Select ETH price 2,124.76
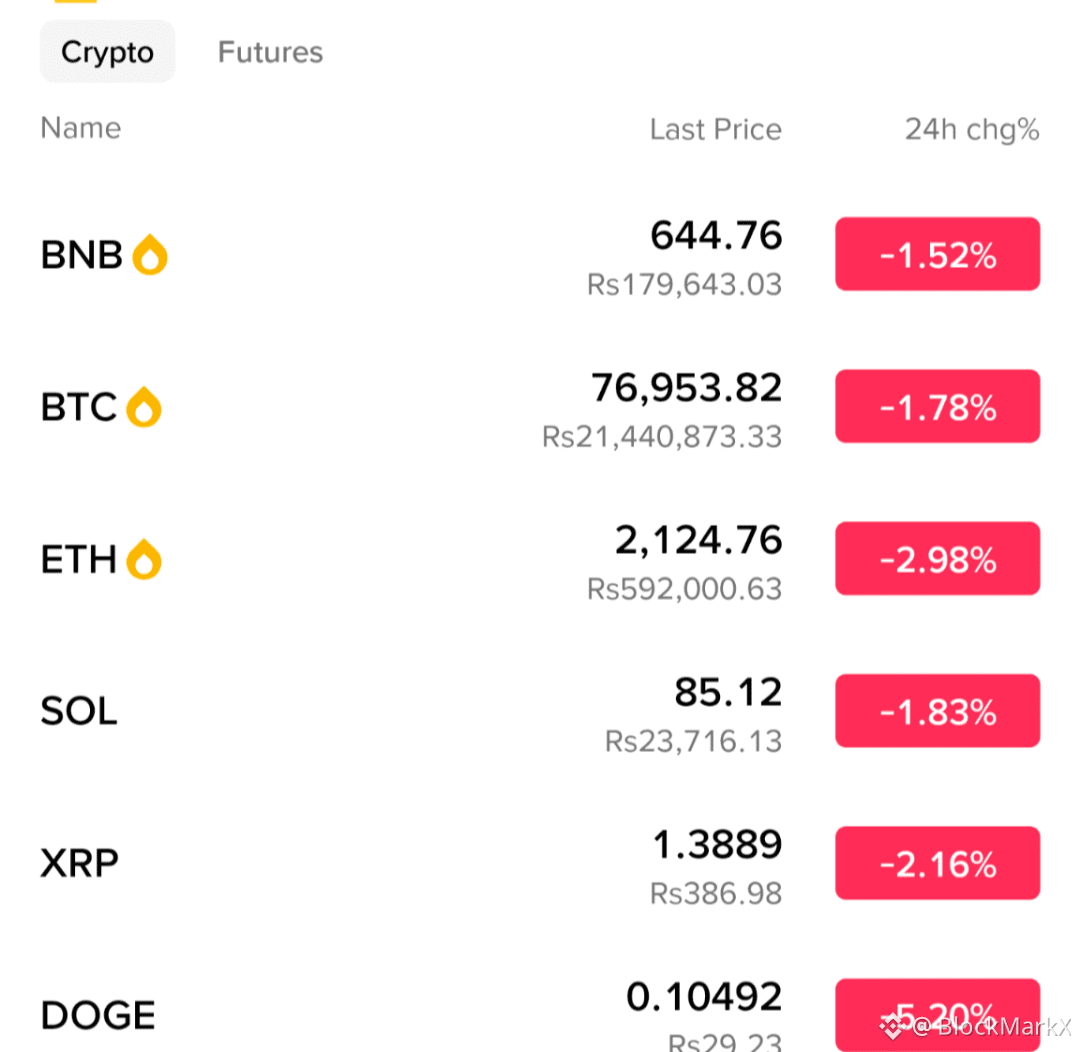The image size is (1079, 1052). [698, 540]
